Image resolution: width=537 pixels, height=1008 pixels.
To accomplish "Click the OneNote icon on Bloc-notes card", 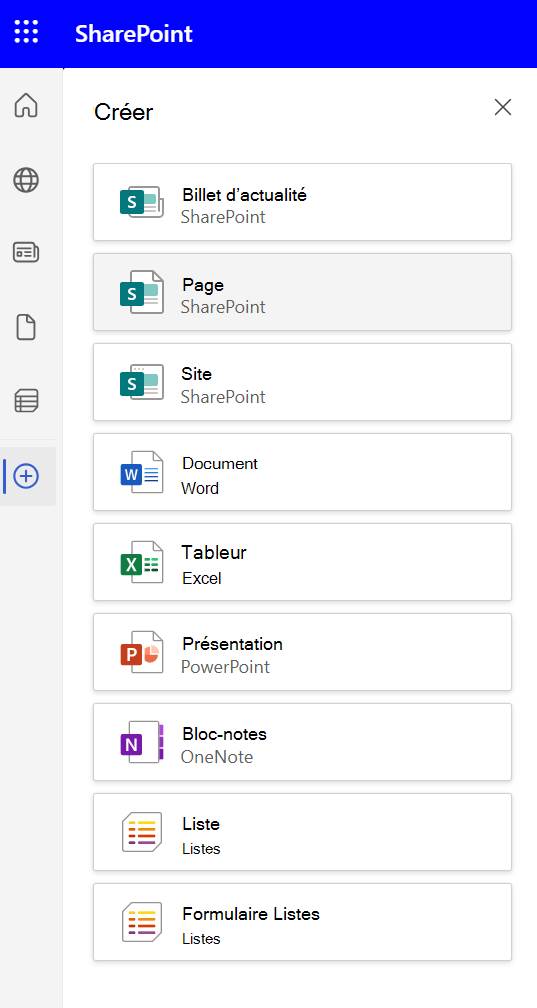I will tap(142, 742).
